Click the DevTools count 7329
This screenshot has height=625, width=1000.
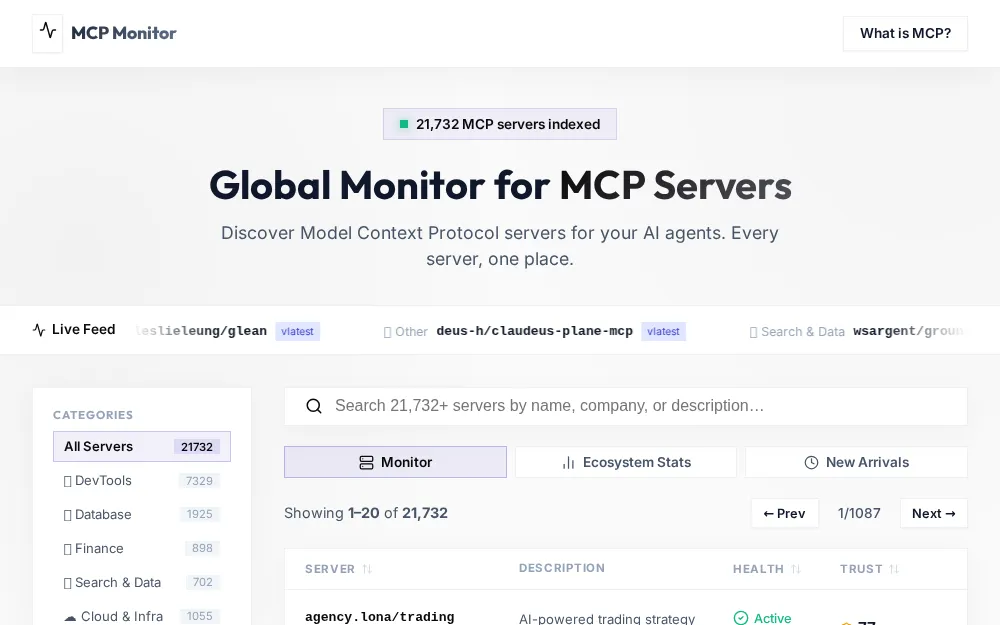199,481
